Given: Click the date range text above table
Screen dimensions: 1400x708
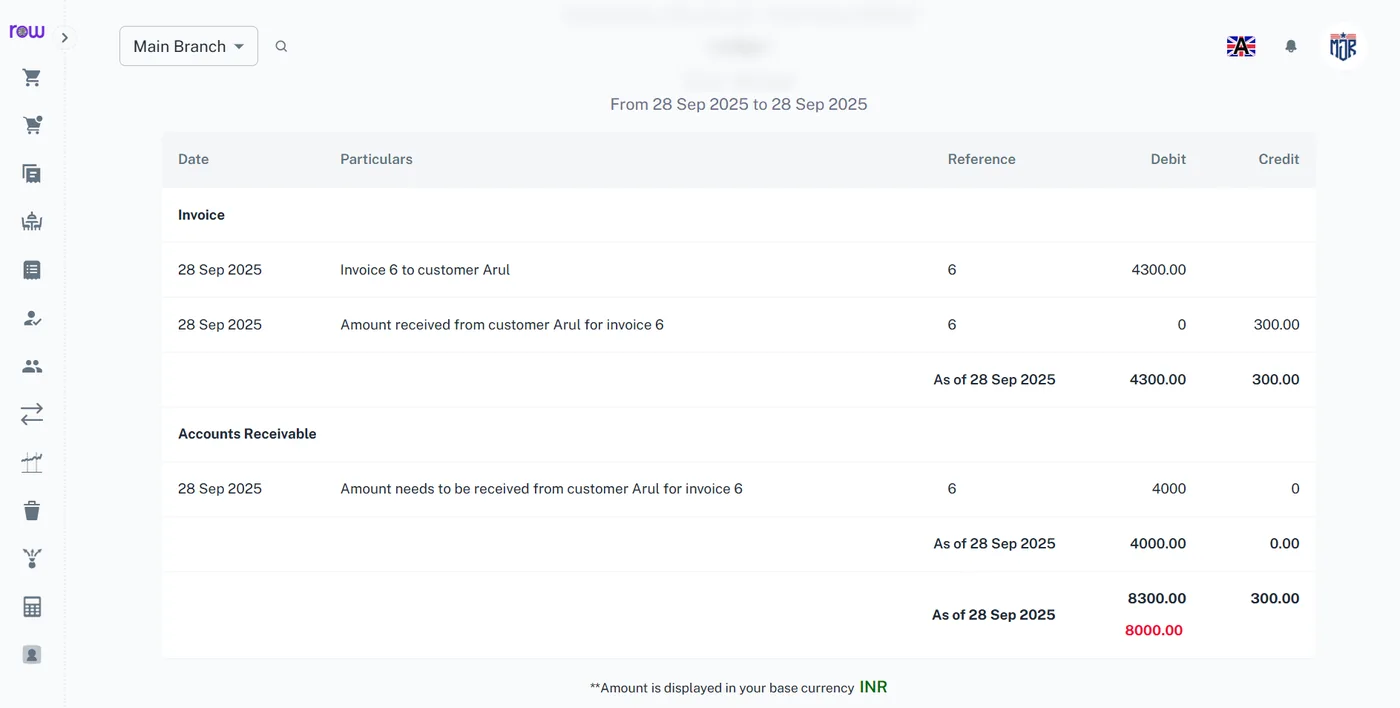Looking at the screenshot, I should click(739, 104).
